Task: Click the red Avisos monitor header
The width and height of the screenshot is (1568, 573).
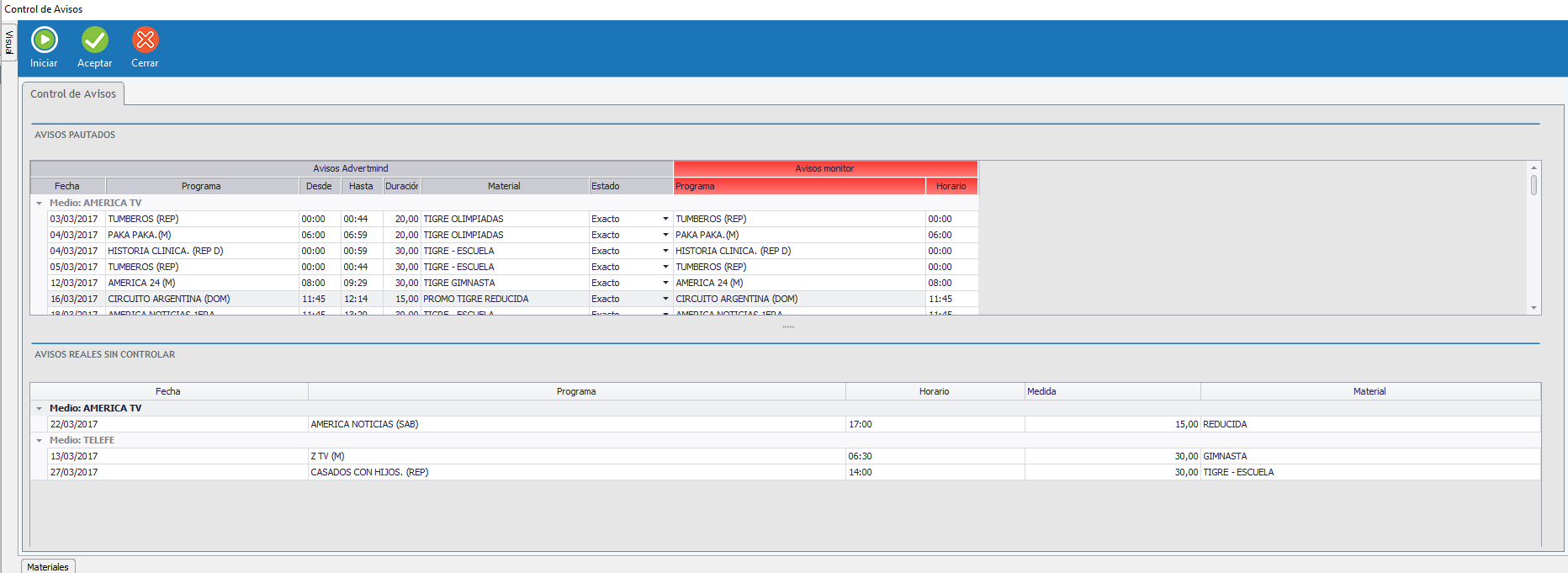Action: [x=824, y=168]
